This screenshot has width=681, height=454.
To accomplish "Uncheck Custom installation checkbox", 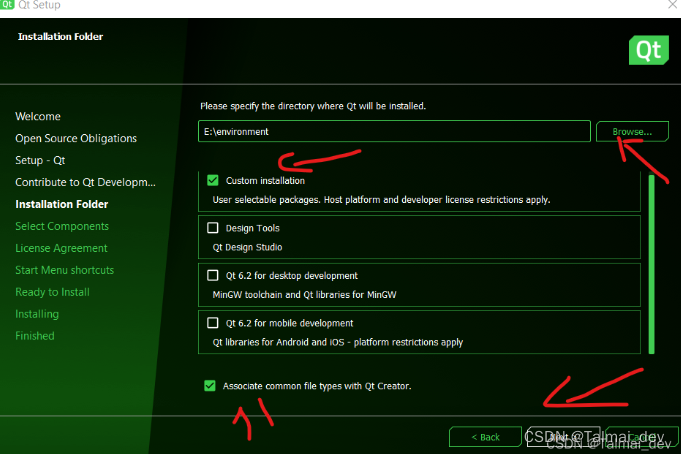I will pyautogui.click(x=213, y=180).
